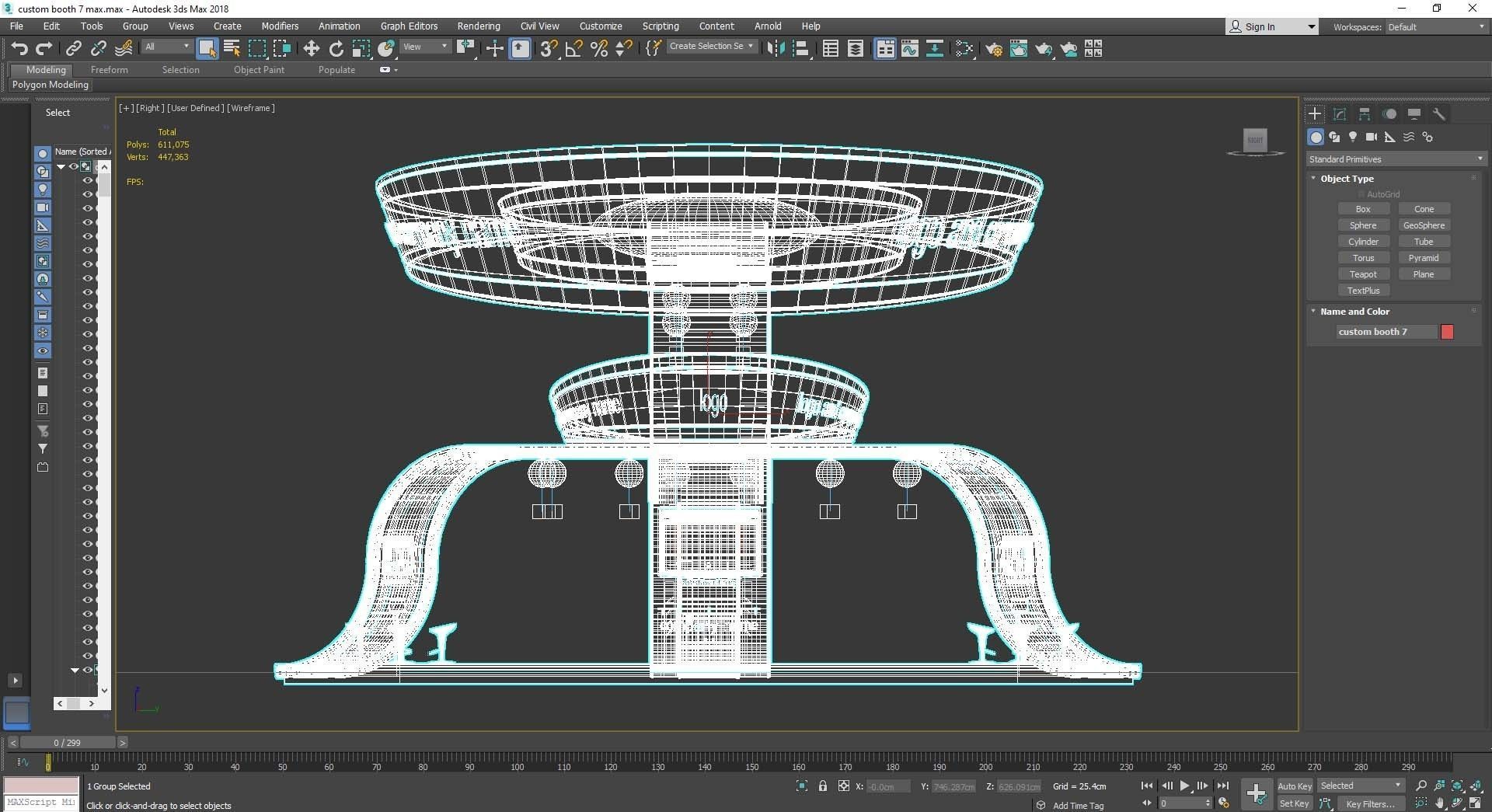This screenshot has width=1492, height=812.
Task: Click the Render Production teapot icon
Action: tap(1044, 49)
